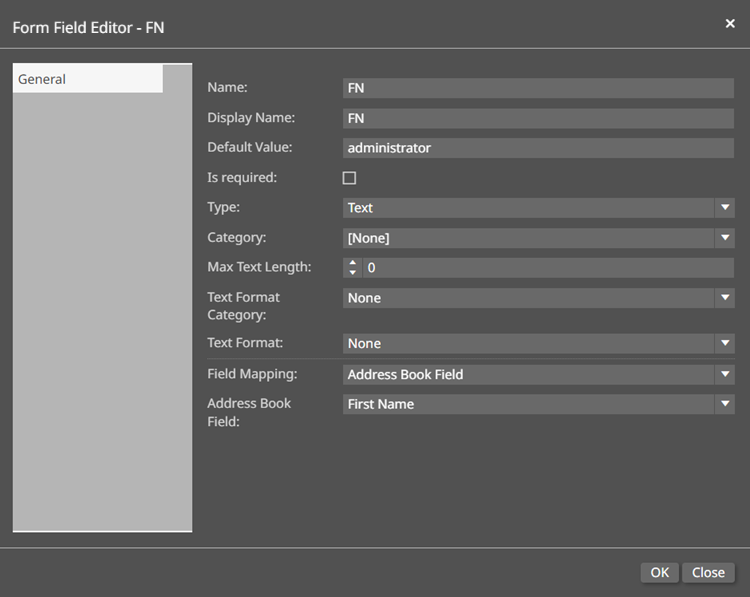Click the Name input field
The image size is (750, 597).
tap(538, 88)
